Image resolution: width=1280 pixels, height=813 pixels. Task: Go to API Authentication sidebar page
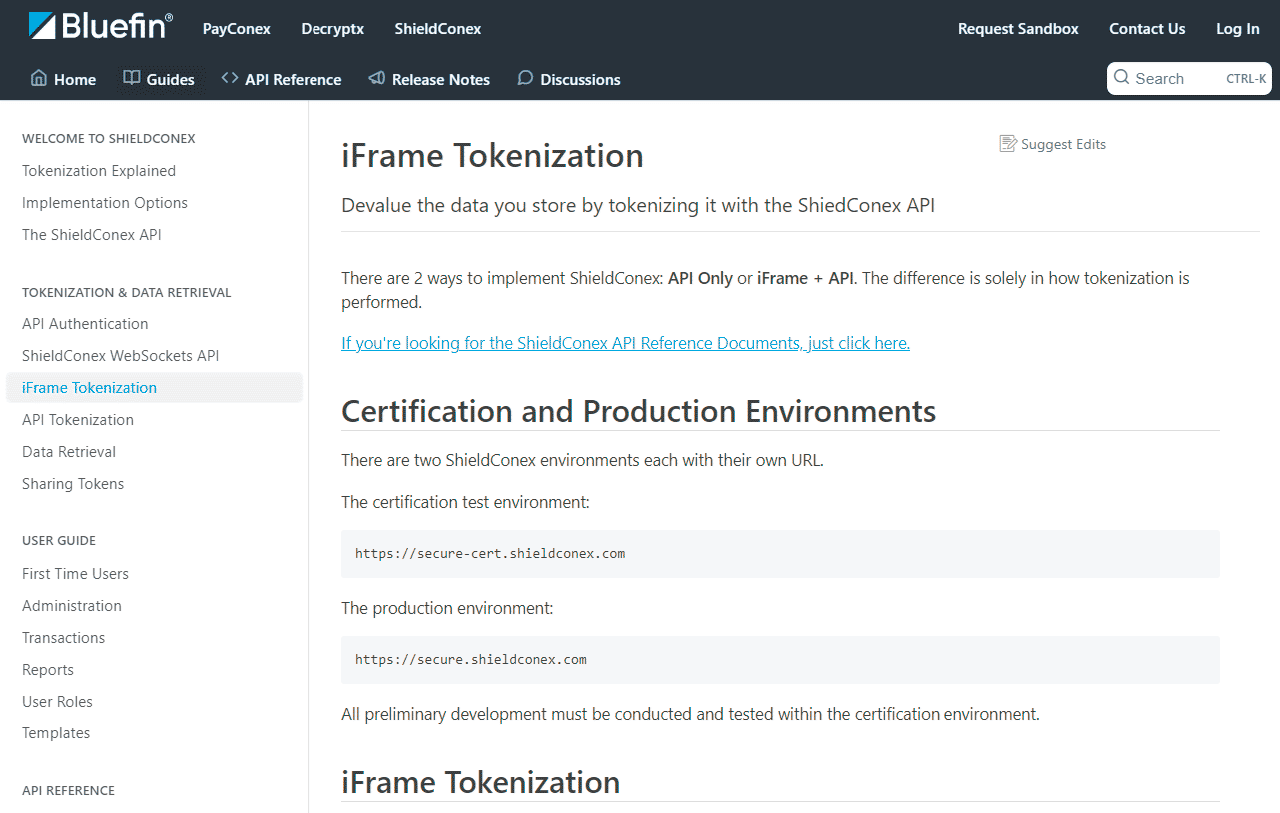click(x=85, y=324)
